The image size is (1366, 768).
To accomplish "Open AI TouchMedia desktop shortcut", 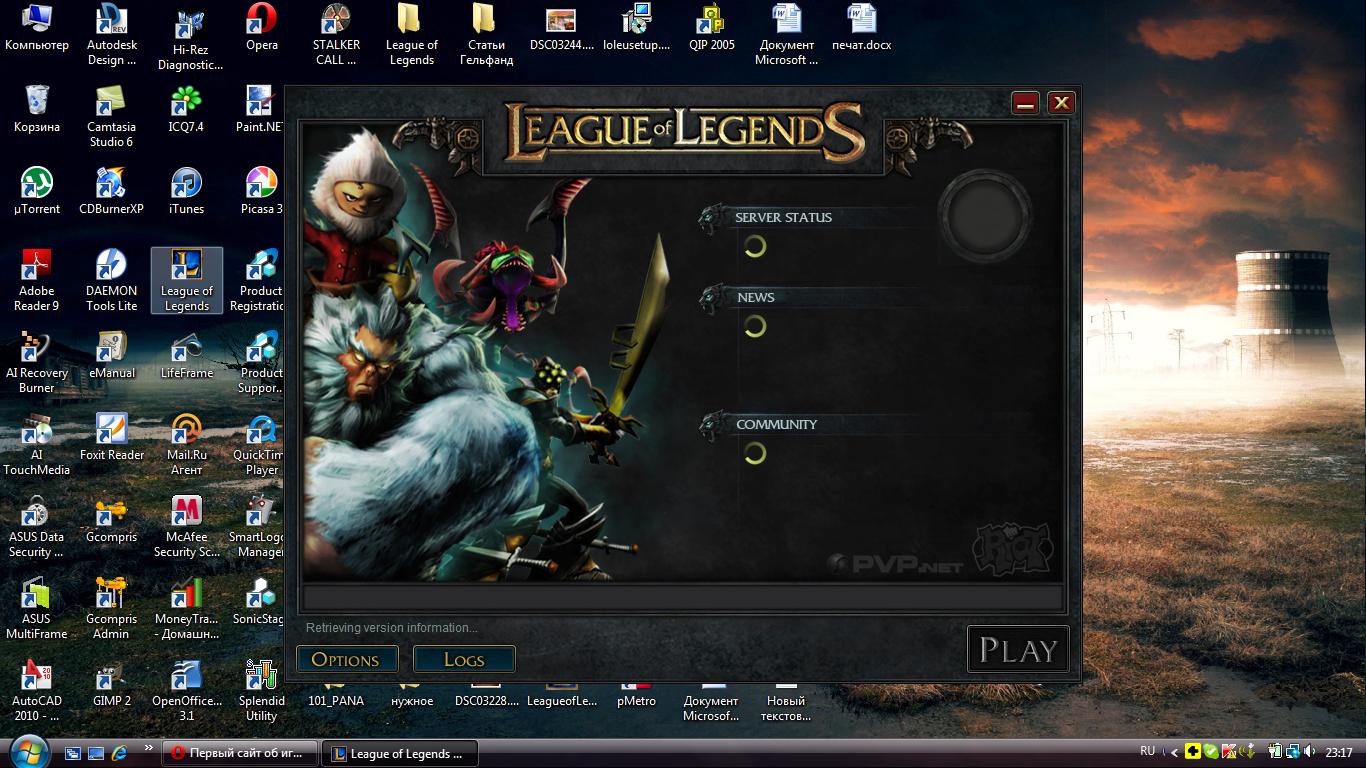I will point(37,445).
